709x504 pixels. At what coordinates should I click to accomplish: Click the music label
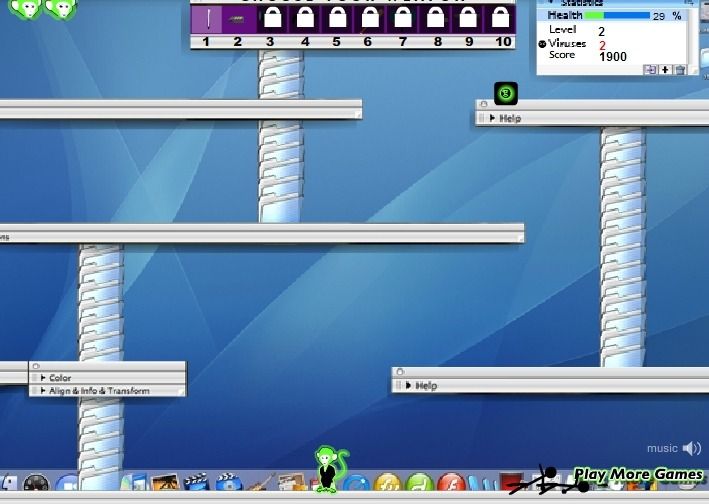coord(662,448)
